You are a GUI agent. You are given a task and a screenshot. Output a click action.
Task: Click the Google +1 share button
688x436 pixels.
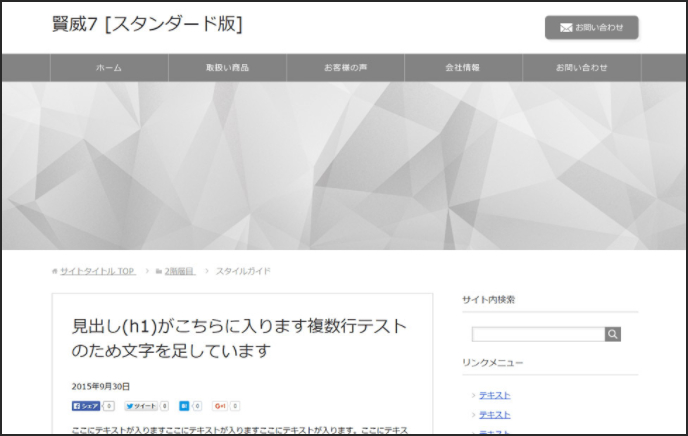(x=220, y=406)
